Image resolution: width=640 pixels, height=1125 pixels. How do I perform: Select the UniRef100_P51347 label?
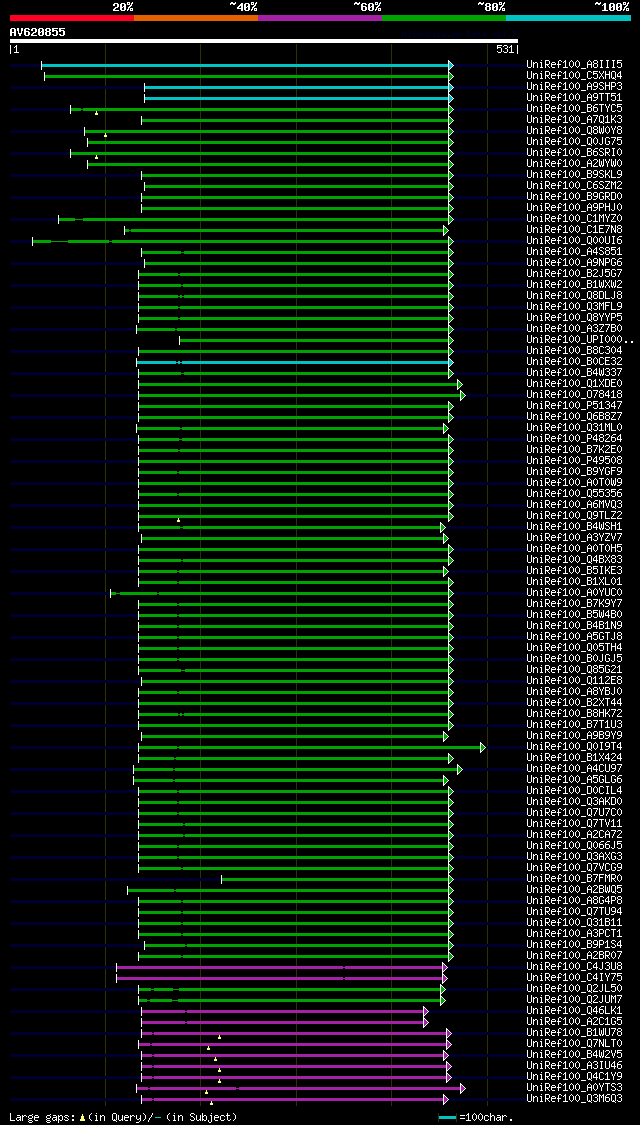coord(574,405)
